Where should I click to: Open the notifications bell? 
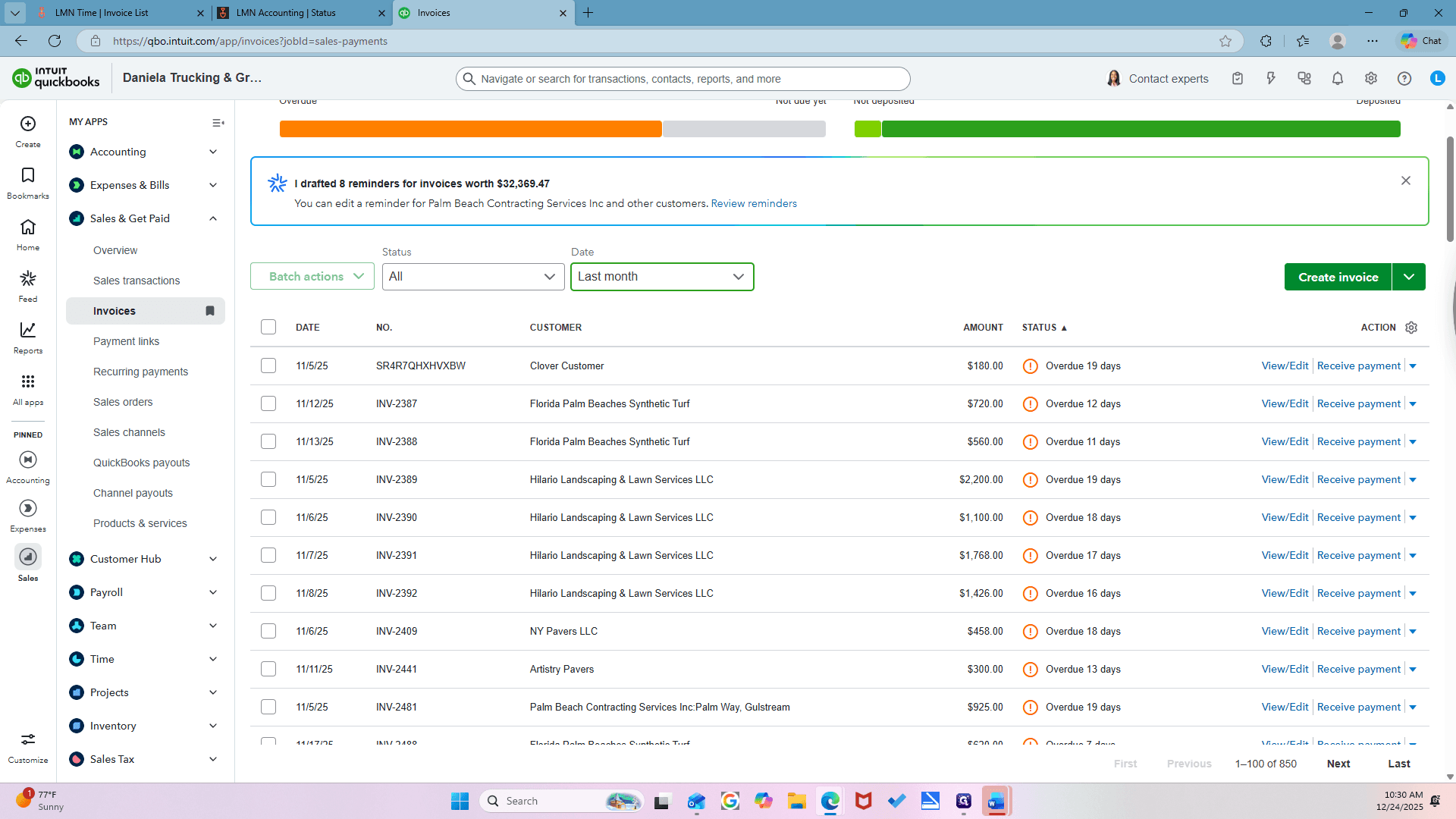click(1338, 78)
